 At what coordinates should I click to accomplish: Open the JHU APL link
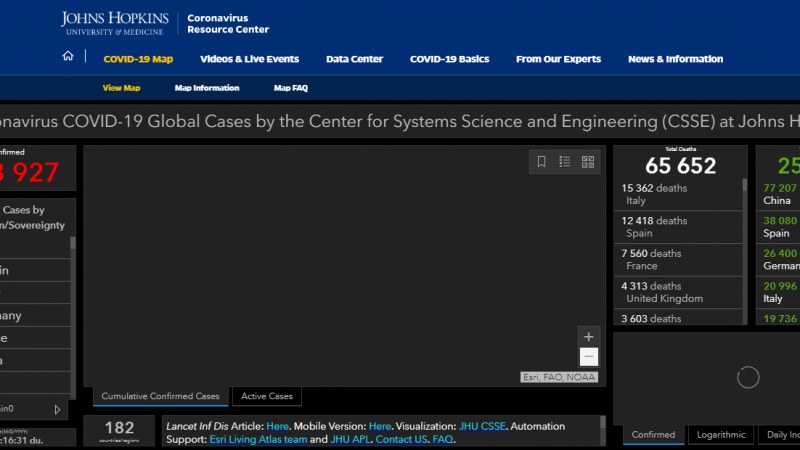351,439
